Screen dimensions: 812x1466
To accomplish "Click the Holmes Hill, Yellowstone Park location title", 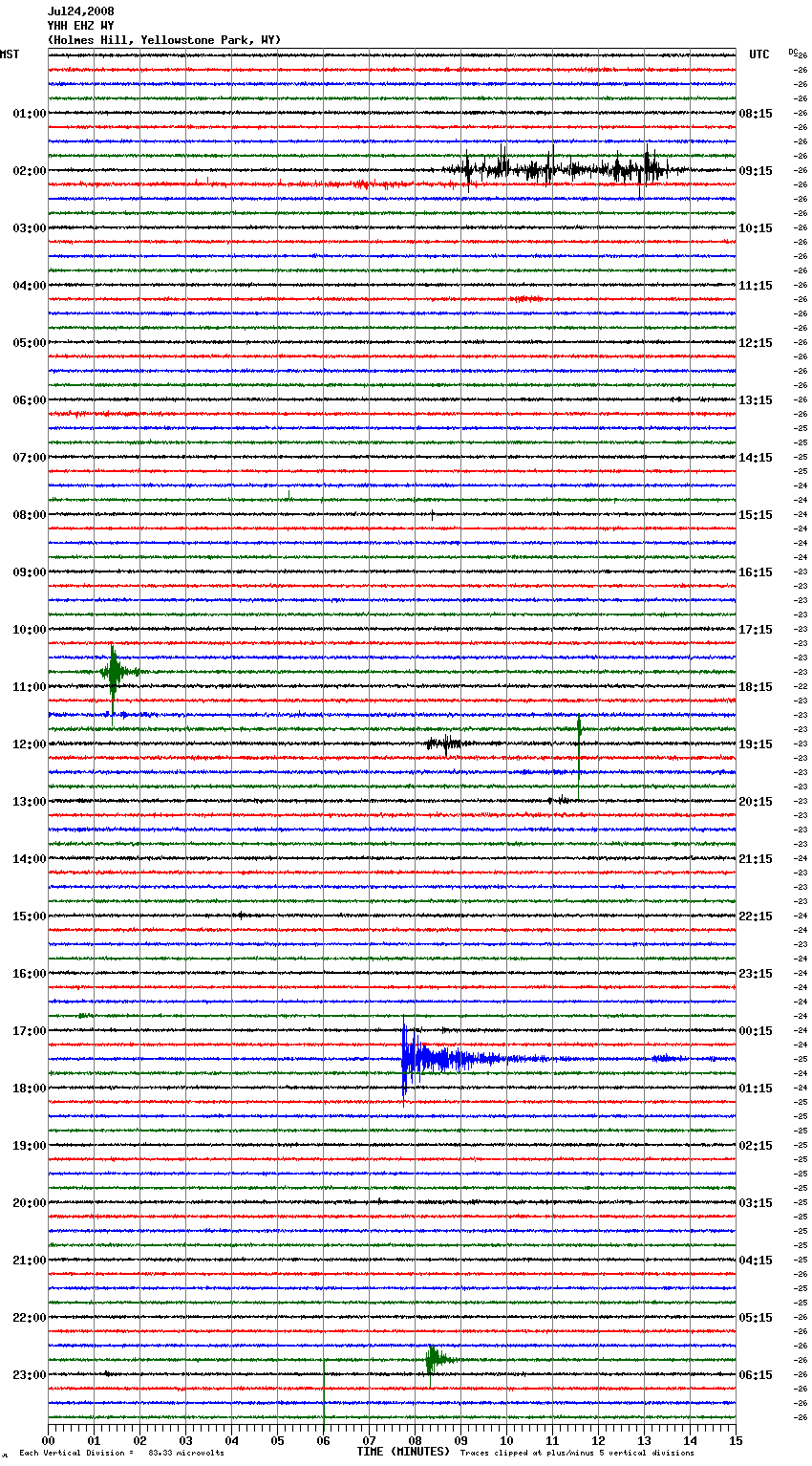I will point(164,40).
